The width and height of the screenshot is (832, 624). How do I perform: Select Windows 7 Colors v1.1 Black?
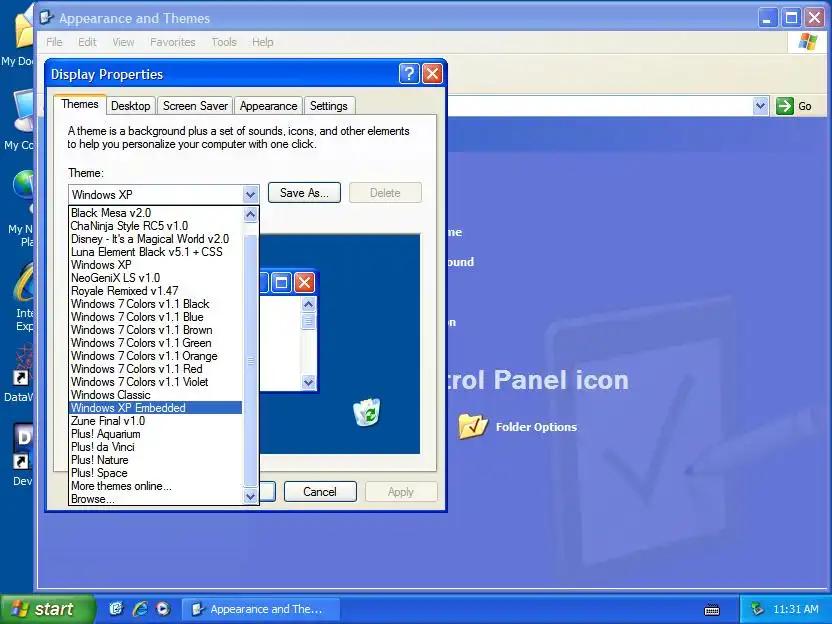pyautogui.click(x=156, y=304)
